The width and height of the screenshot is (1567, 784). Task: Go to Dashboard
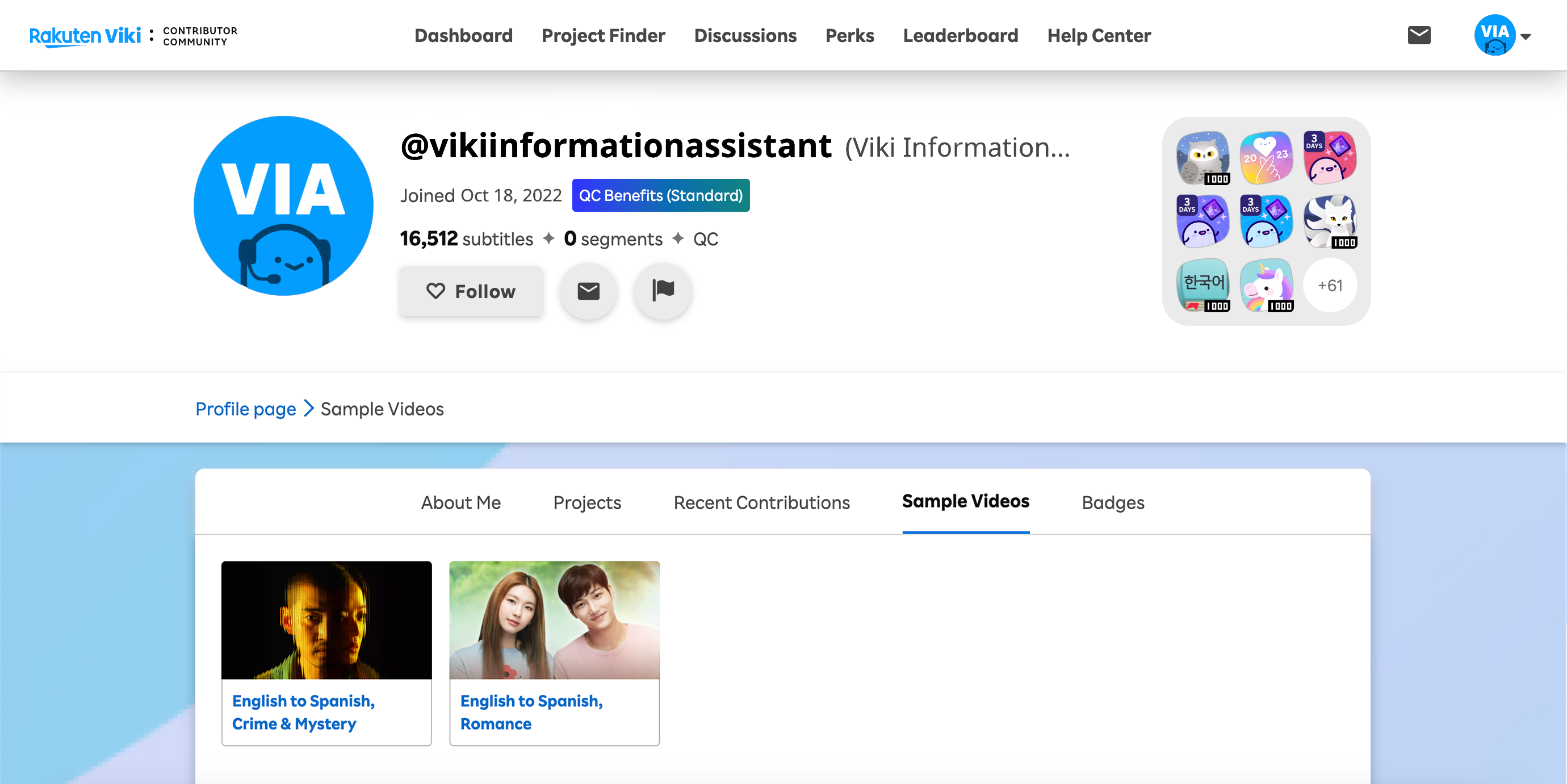(463, 36)
